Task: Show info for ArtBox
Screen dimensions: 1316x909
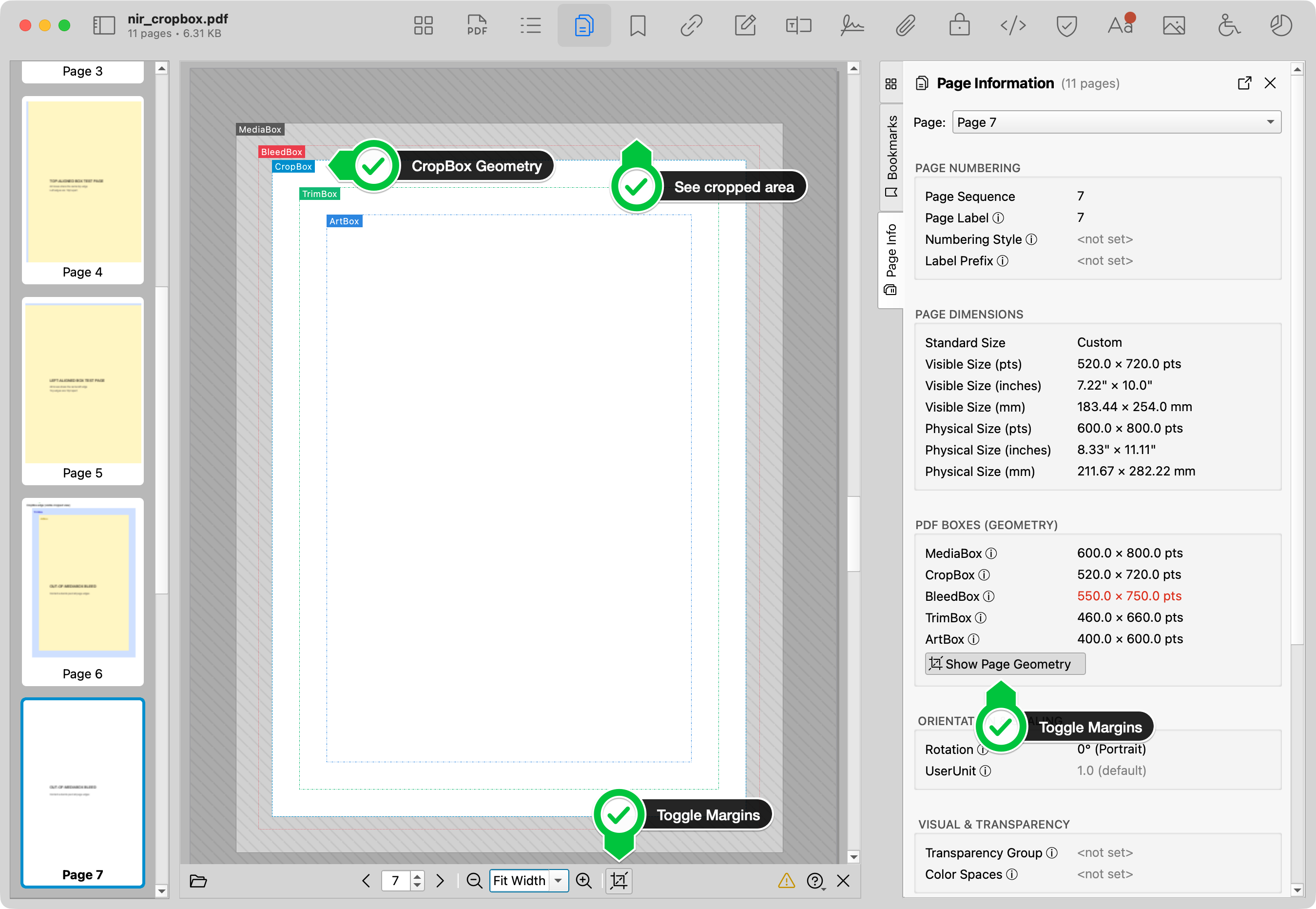Action: tap(974, 640)
